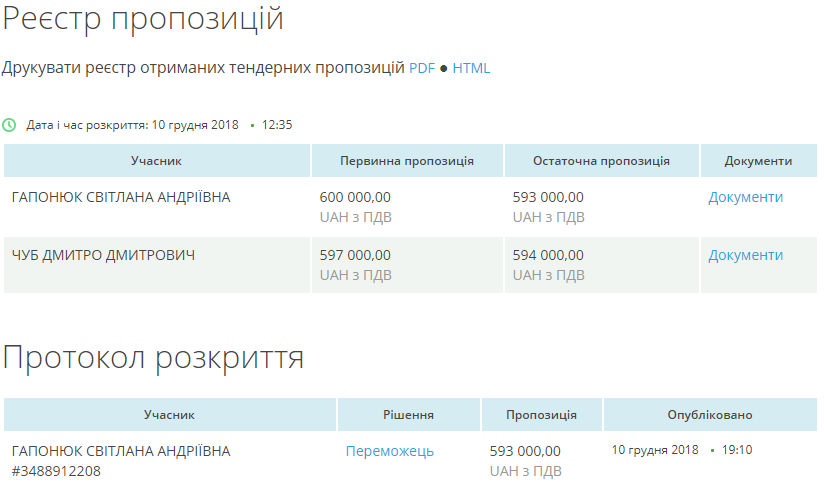Click the Переможець decision link

tap(389, 451)
